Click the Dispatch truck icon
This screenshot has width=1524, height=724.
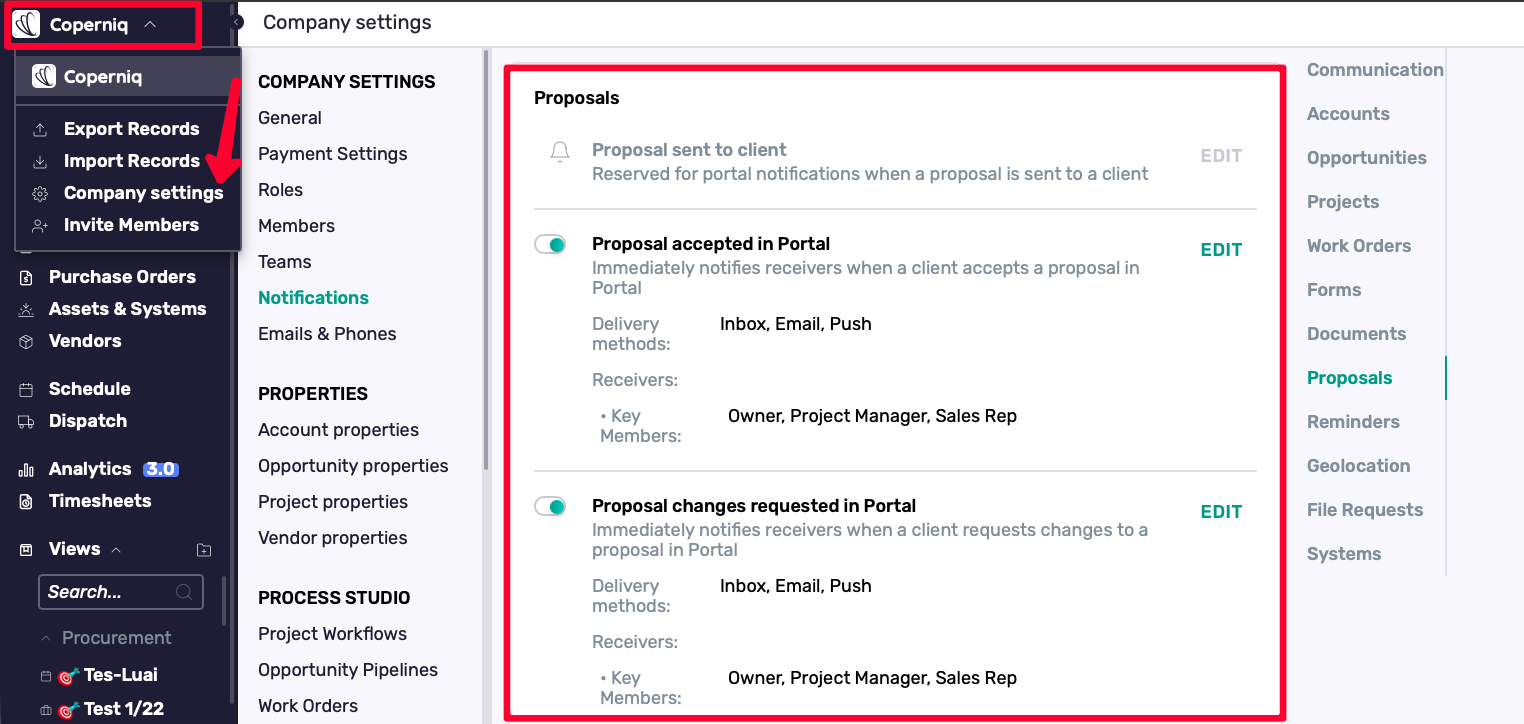pyautogui.click(x=27, y=422)
